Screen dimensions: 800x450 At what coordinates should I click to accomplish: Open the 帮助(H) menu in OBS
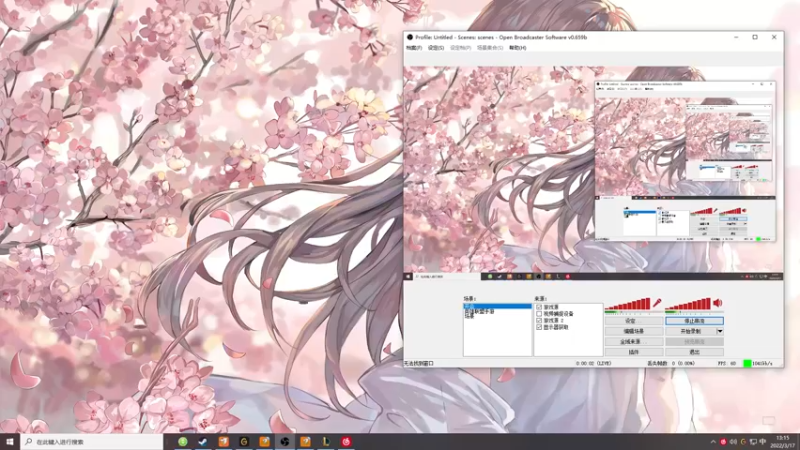[x=517, y=48]
